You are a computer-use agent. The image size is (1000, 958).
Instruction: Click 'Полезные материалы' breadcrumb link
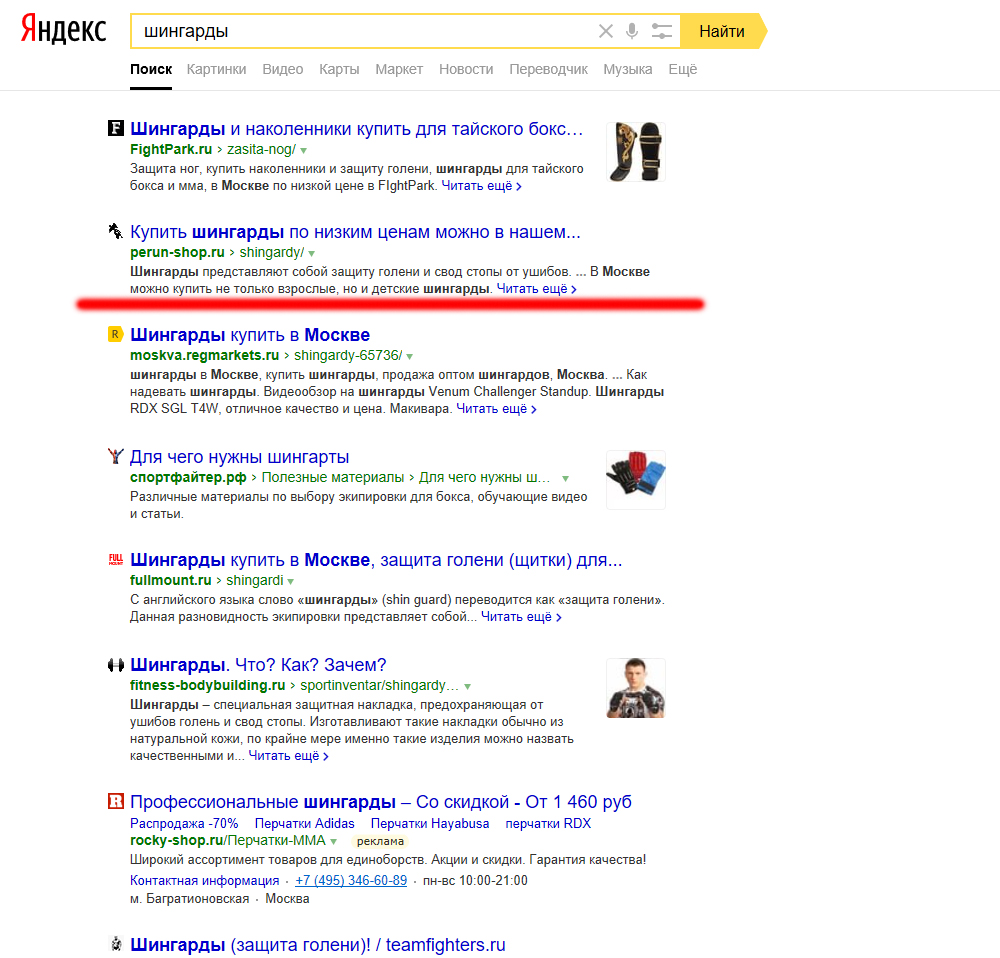tap(333, 477)
